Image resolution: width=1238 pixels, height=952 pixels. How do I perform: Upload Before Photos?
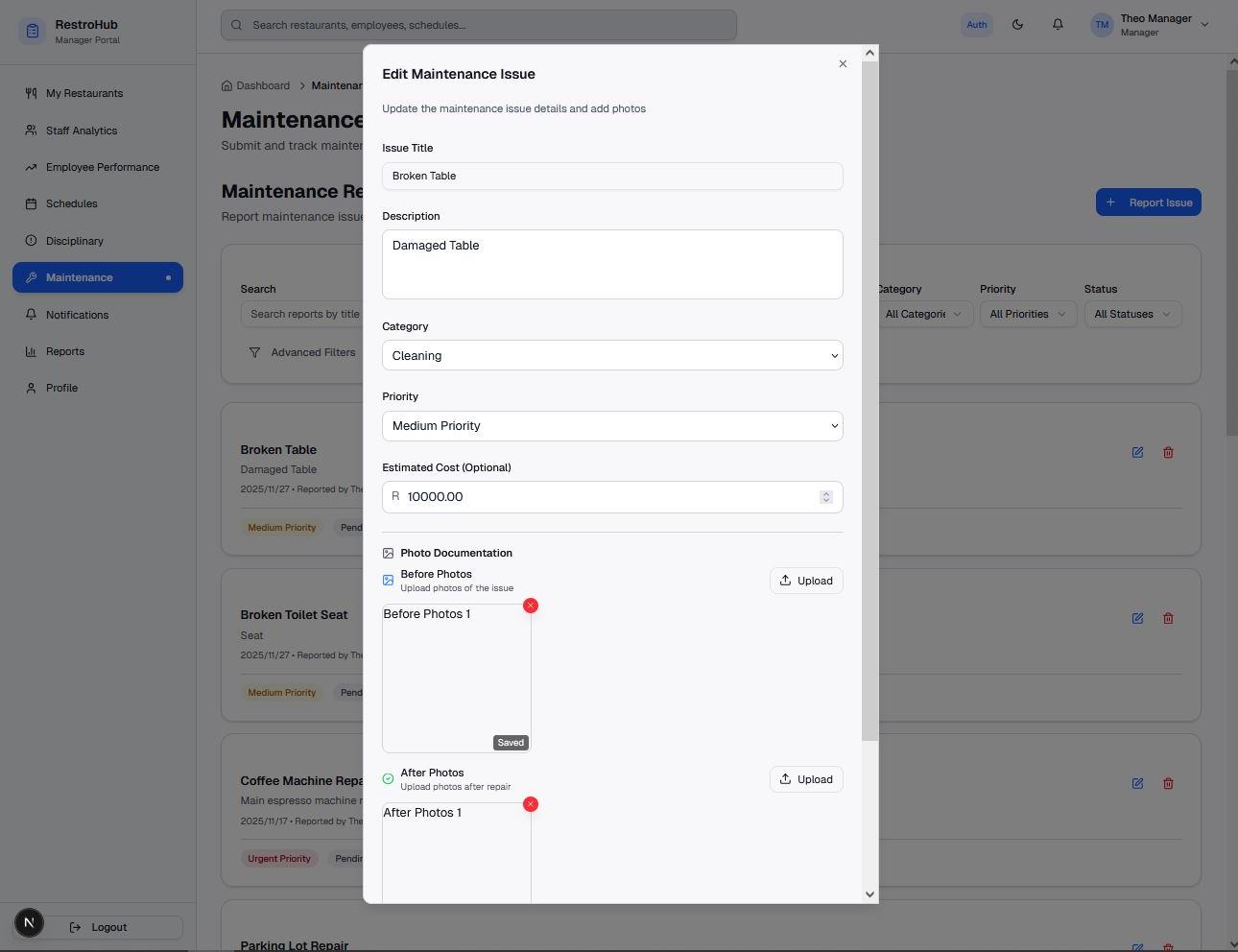[x=806, y=581]
